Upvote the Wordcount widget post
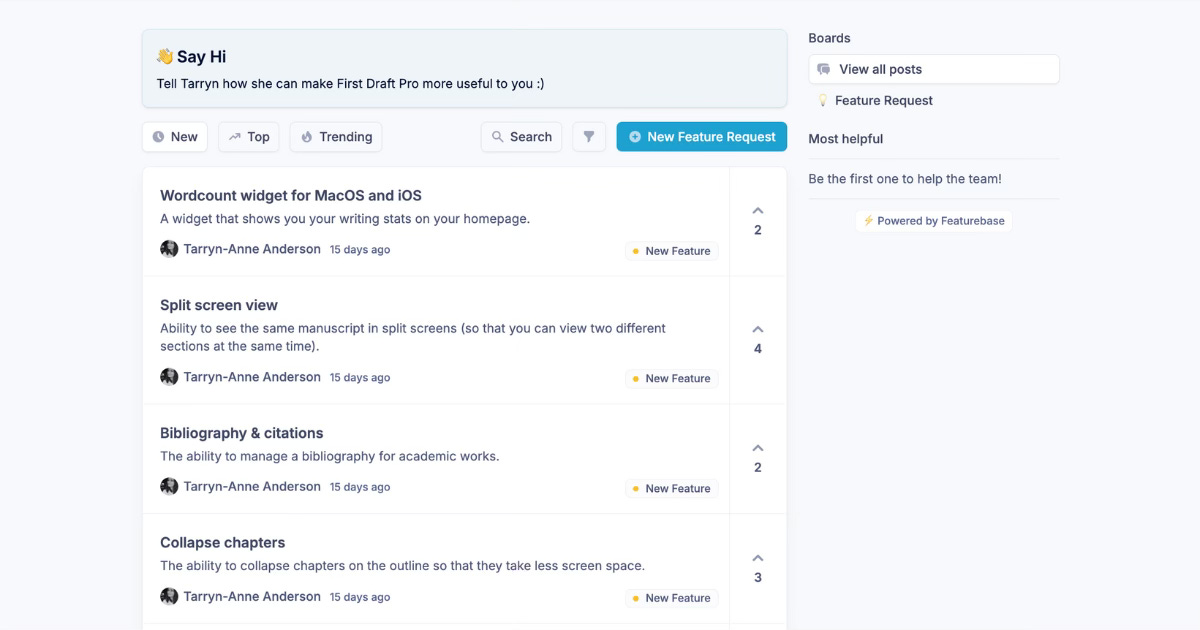This screenshot has height=630, width=1200. coord(758,221)
